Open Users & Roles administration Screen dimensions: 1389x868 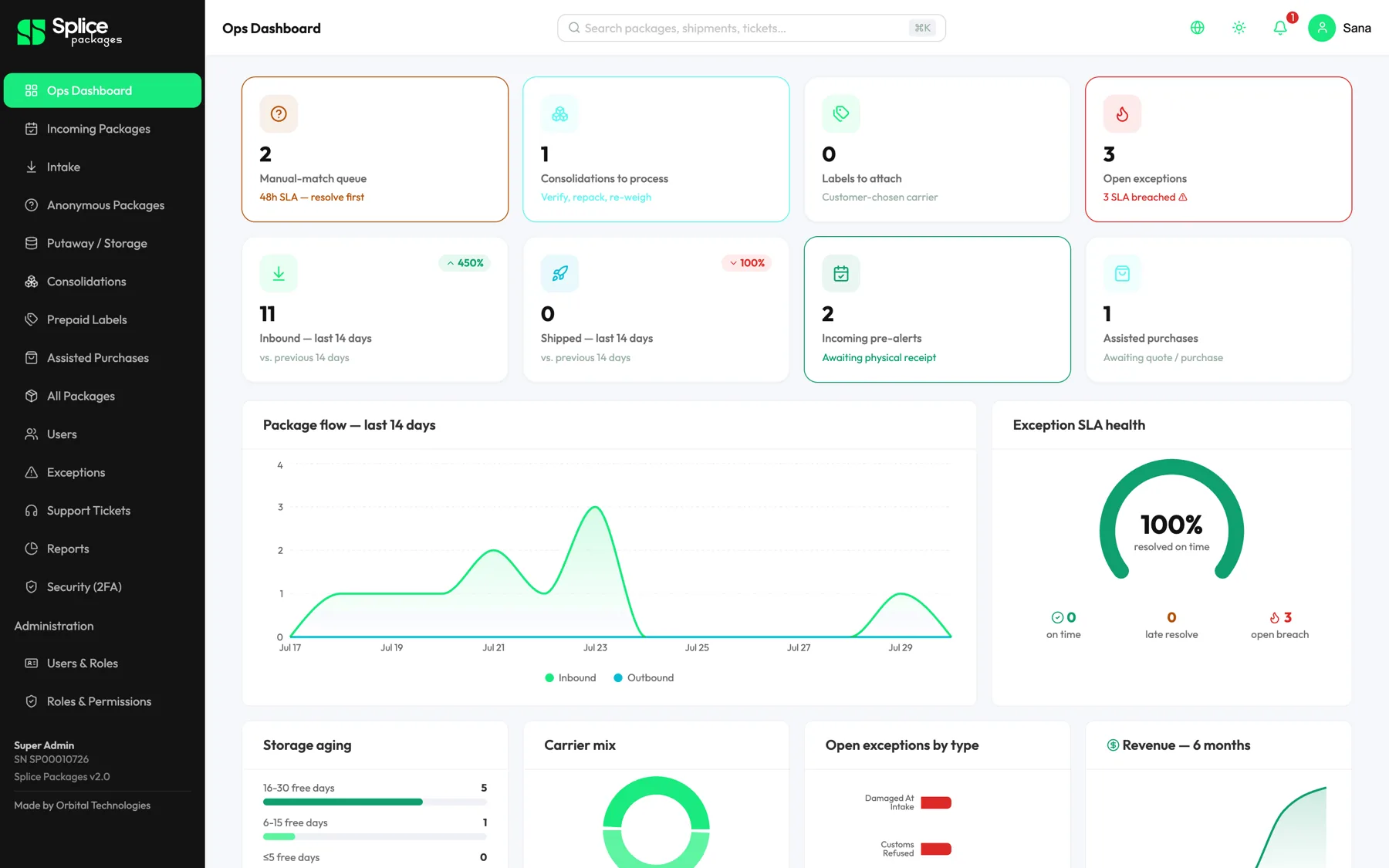103,664
